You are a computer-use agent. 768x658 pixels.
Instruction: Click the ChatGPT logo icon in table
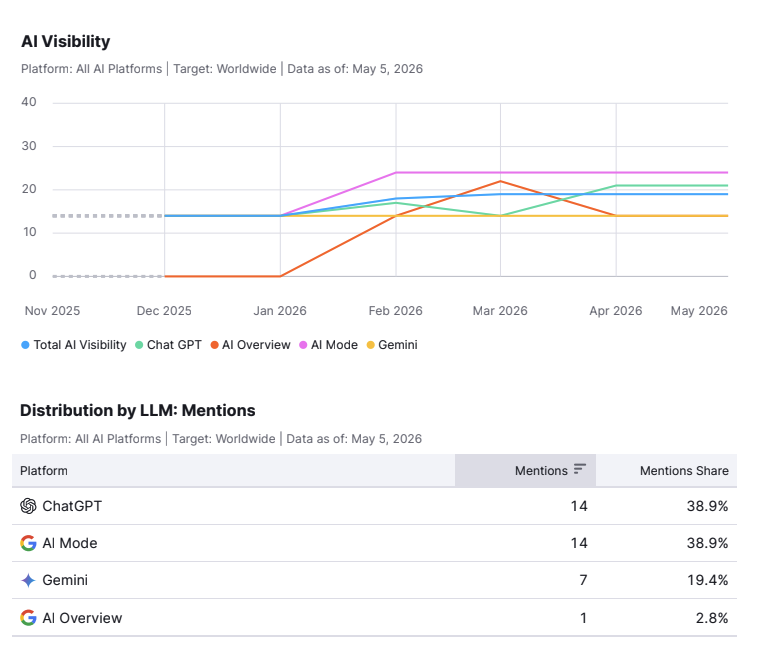(x=28, y=506)
